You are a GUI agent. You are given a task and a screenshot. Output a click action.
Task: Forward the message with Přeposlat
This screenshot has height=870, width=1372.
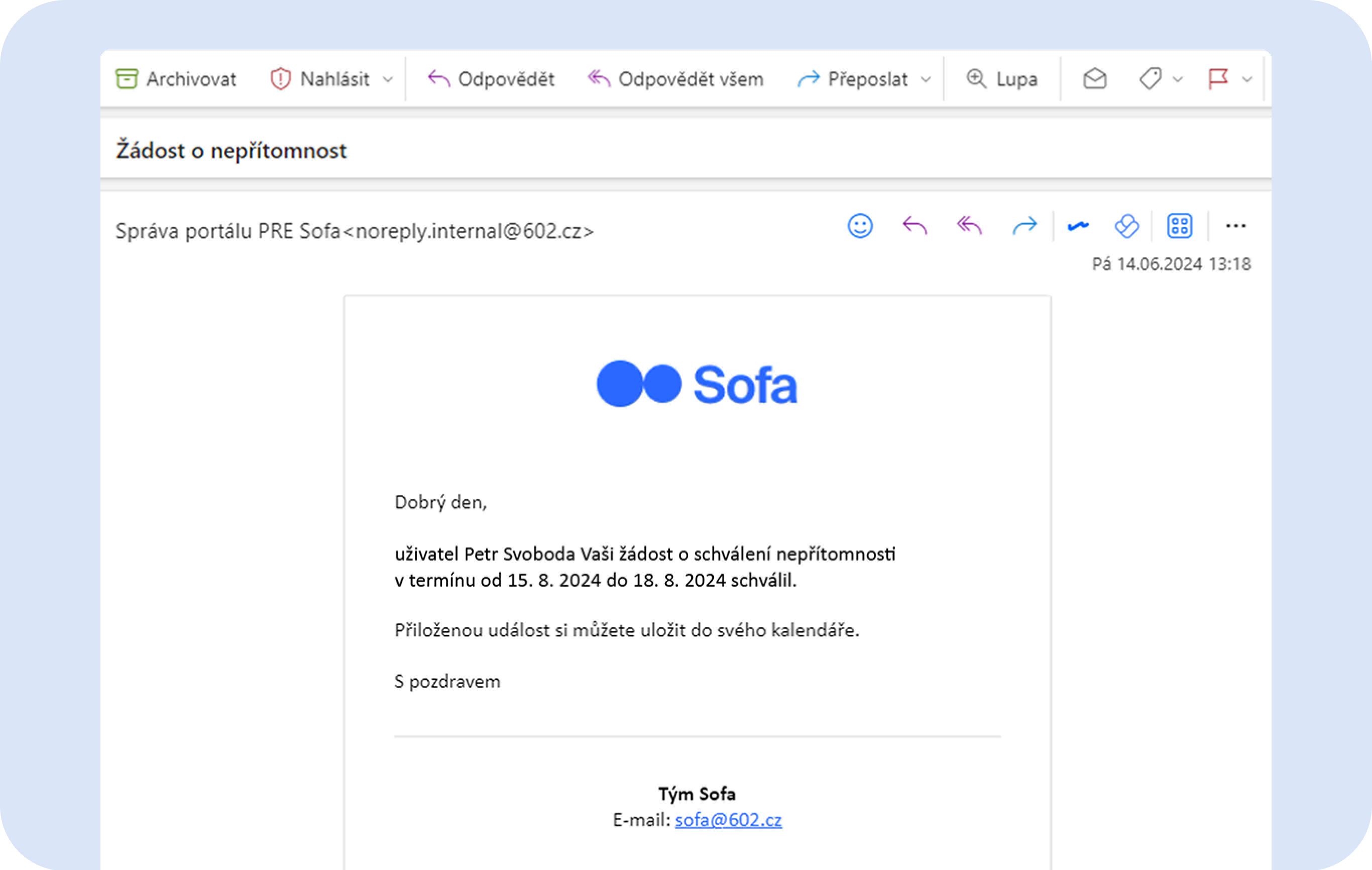pos(852,79)
